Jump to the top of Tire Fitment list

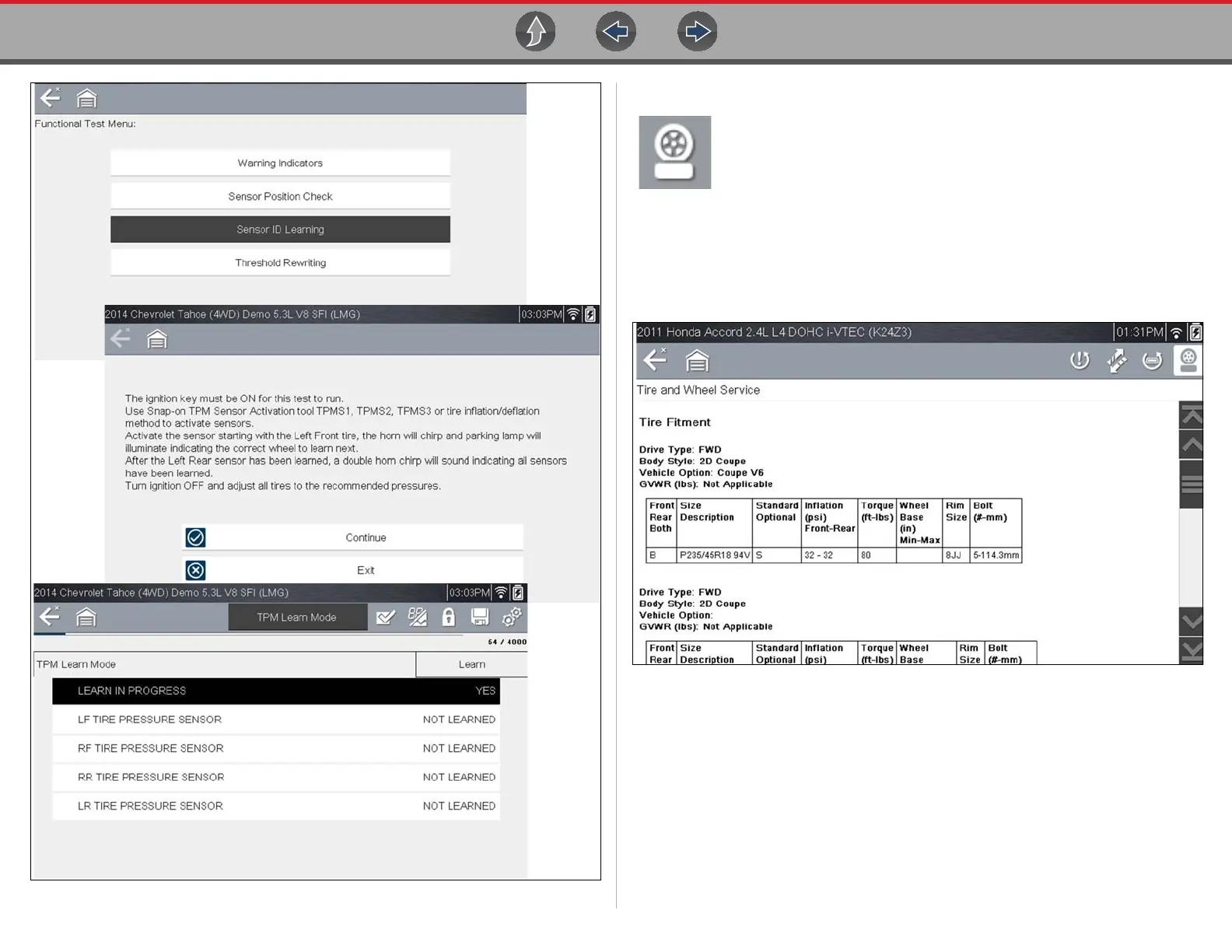pos(1192,415)
